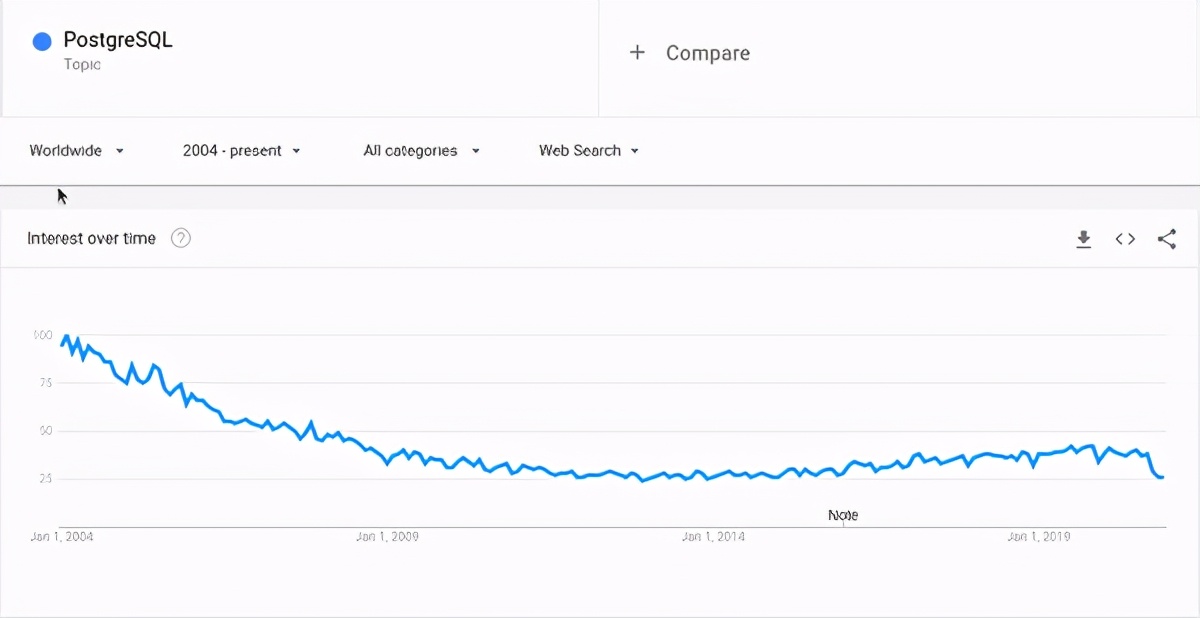1200x618 pixels.
Task: Share the Interest over time chart
Action: click(x=1166, y=239)
